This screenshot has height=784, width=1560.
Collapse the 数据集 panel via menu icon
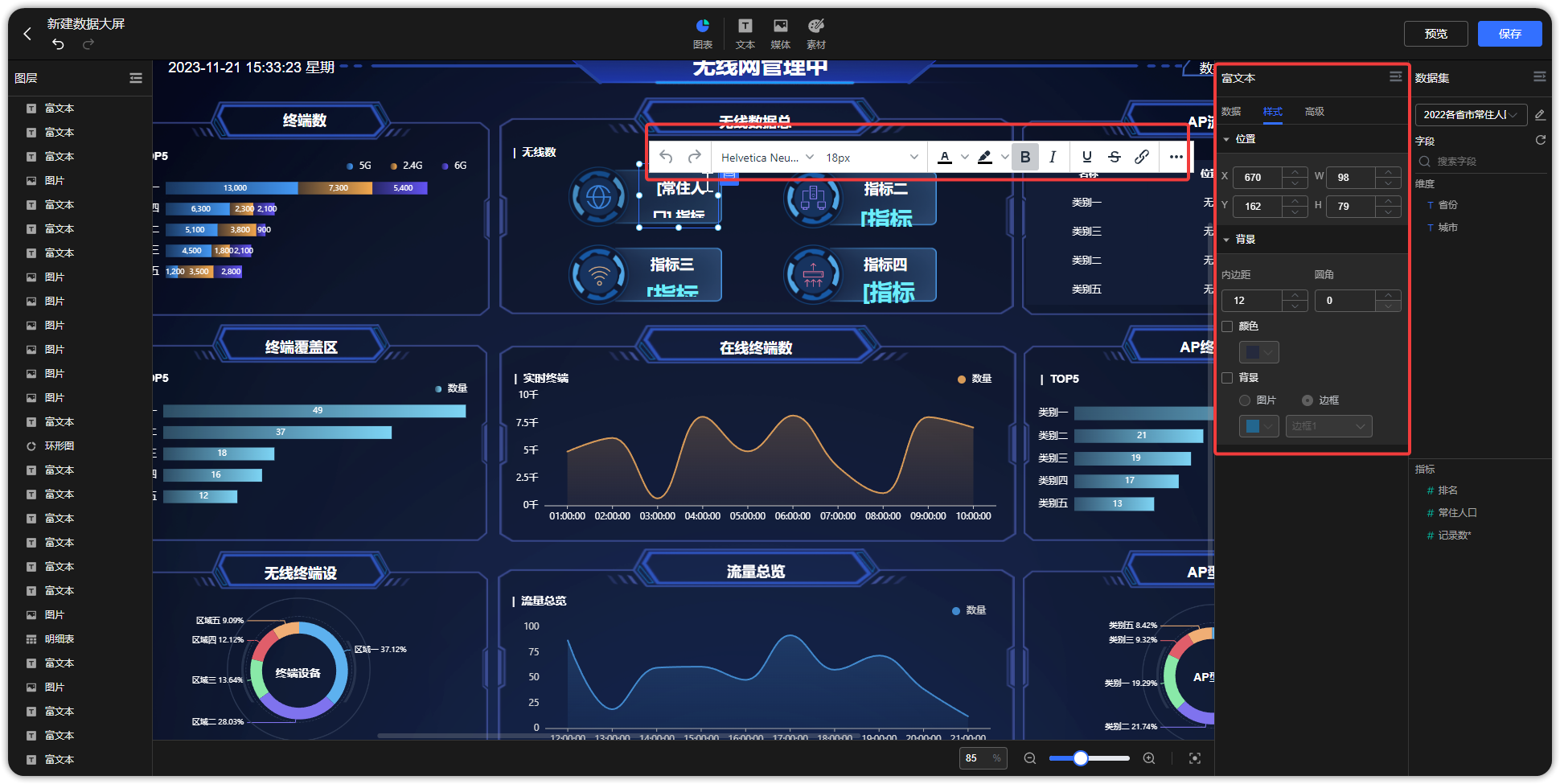click(x=1540, y=76)
